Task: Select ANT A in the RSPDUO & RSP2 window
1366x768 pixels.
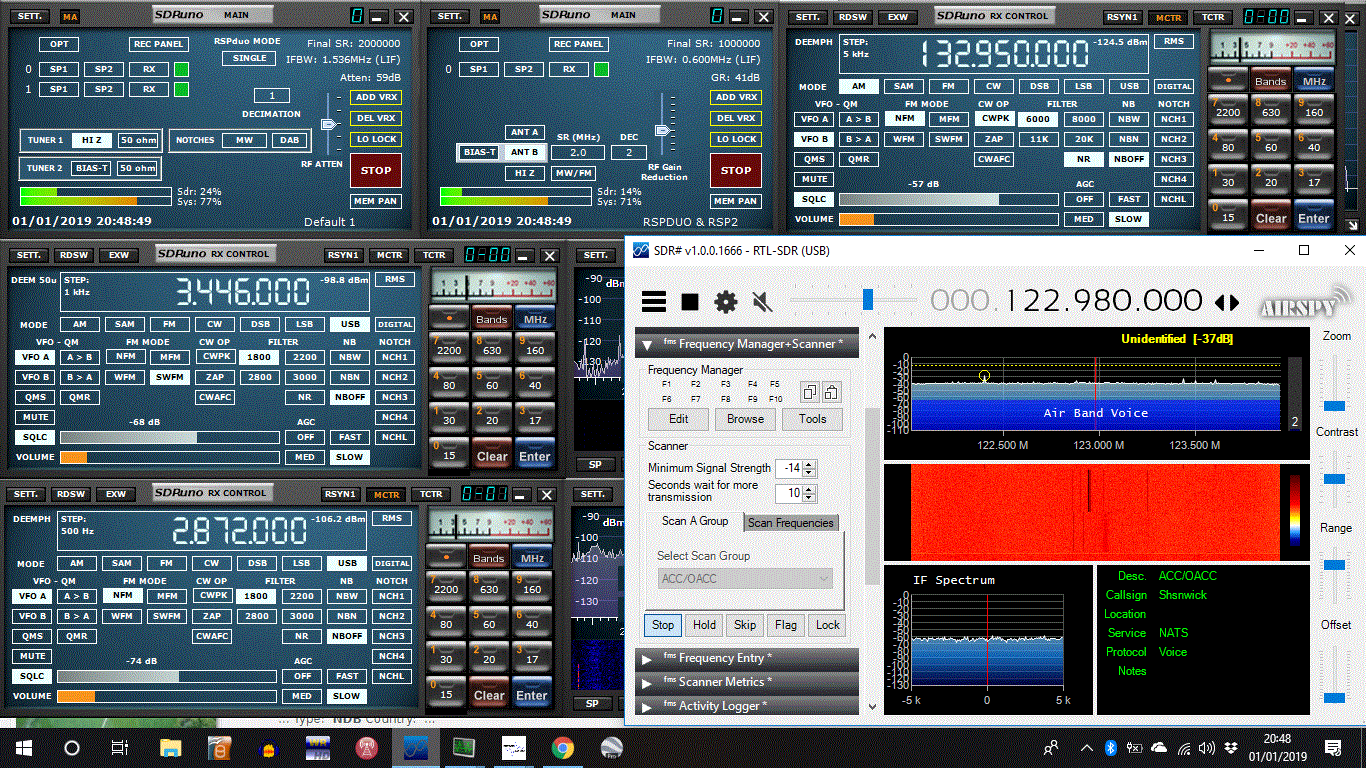Action: (525, 132)
